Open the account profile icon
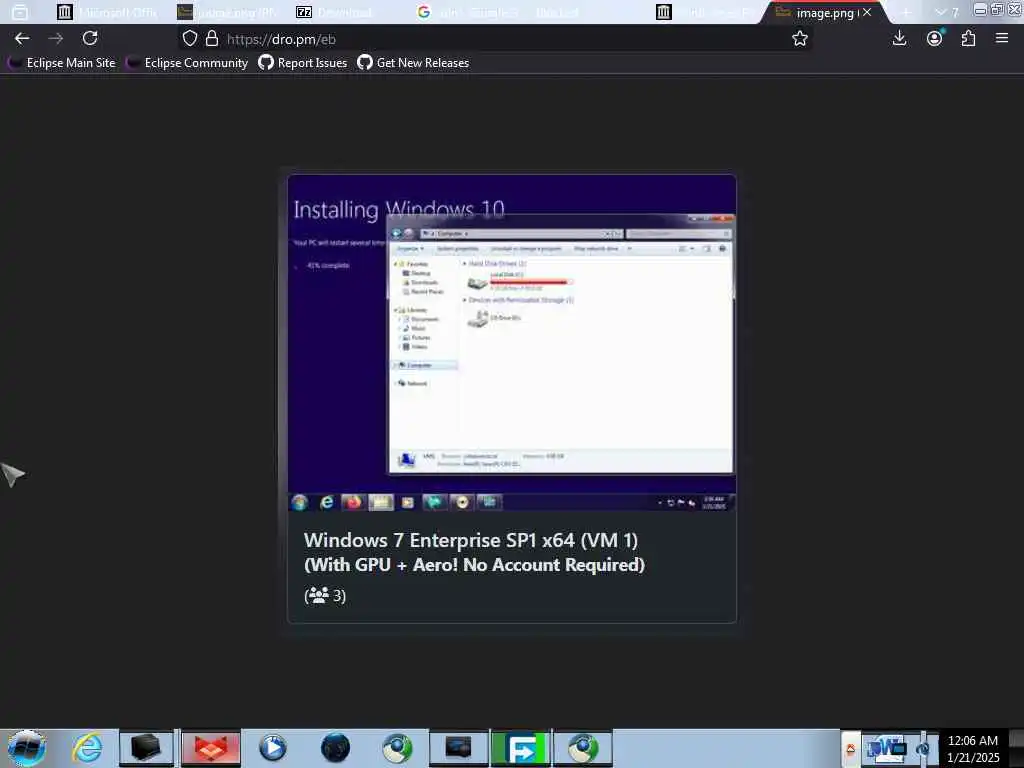The width and height of the screenshot is (1024, 768). 935,39
